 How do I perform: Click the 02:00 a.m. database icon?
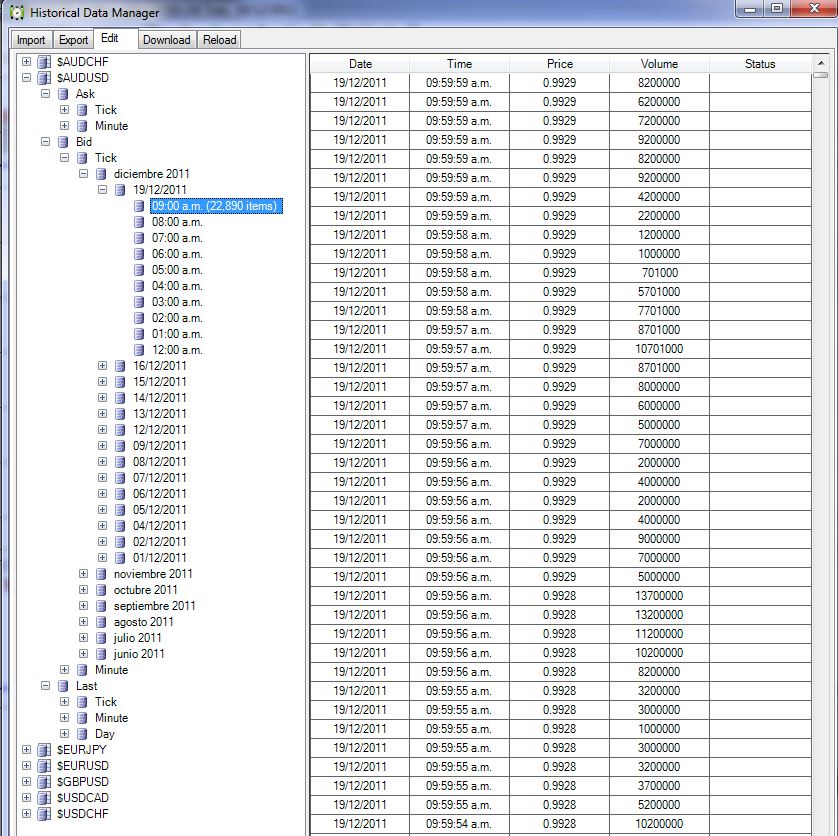point(139,318)
